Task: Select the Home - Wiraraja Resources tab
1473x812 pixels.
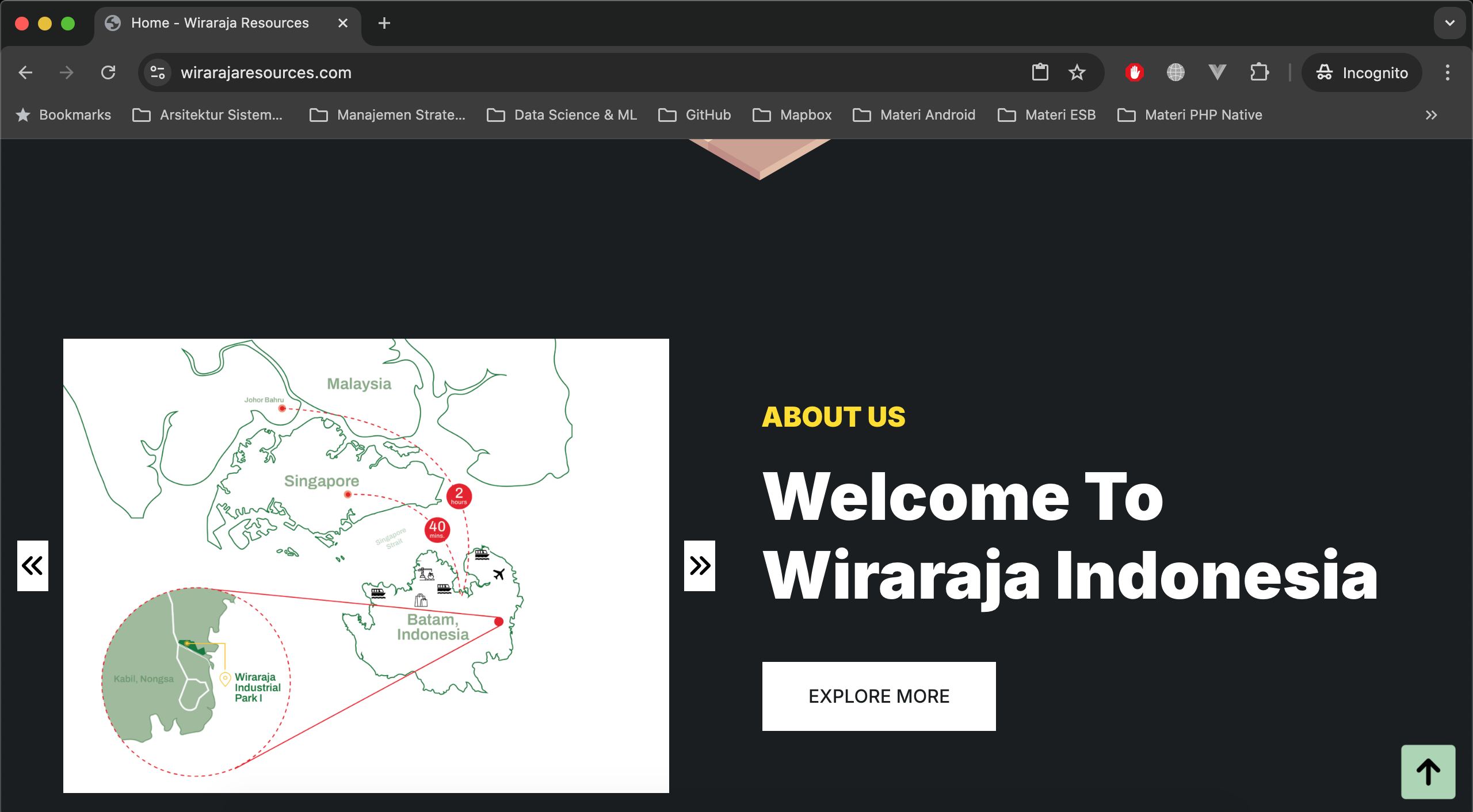Action: point(228,23)
